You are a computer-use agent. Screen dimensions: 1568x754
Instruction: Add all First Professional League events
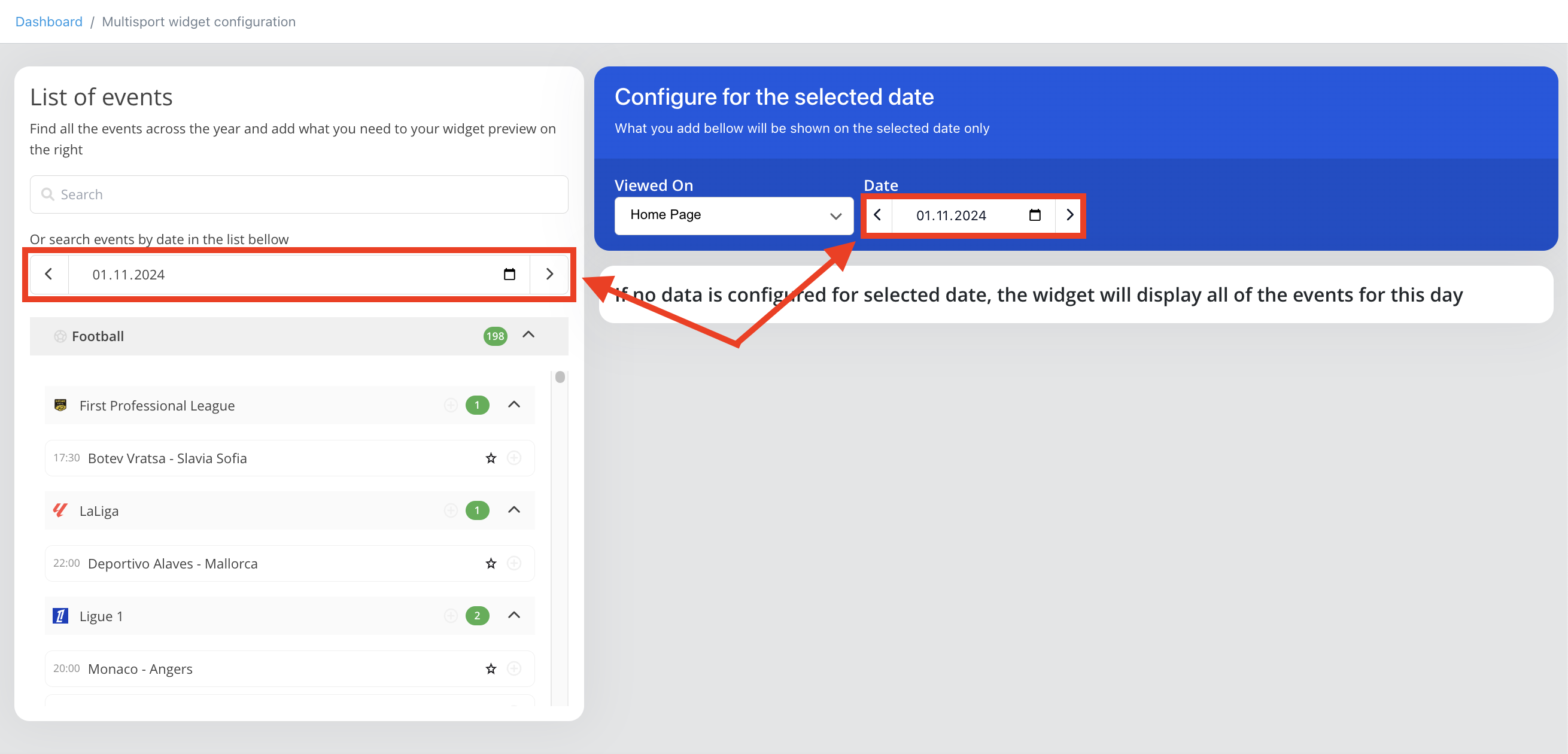click(x=451, y=405)
